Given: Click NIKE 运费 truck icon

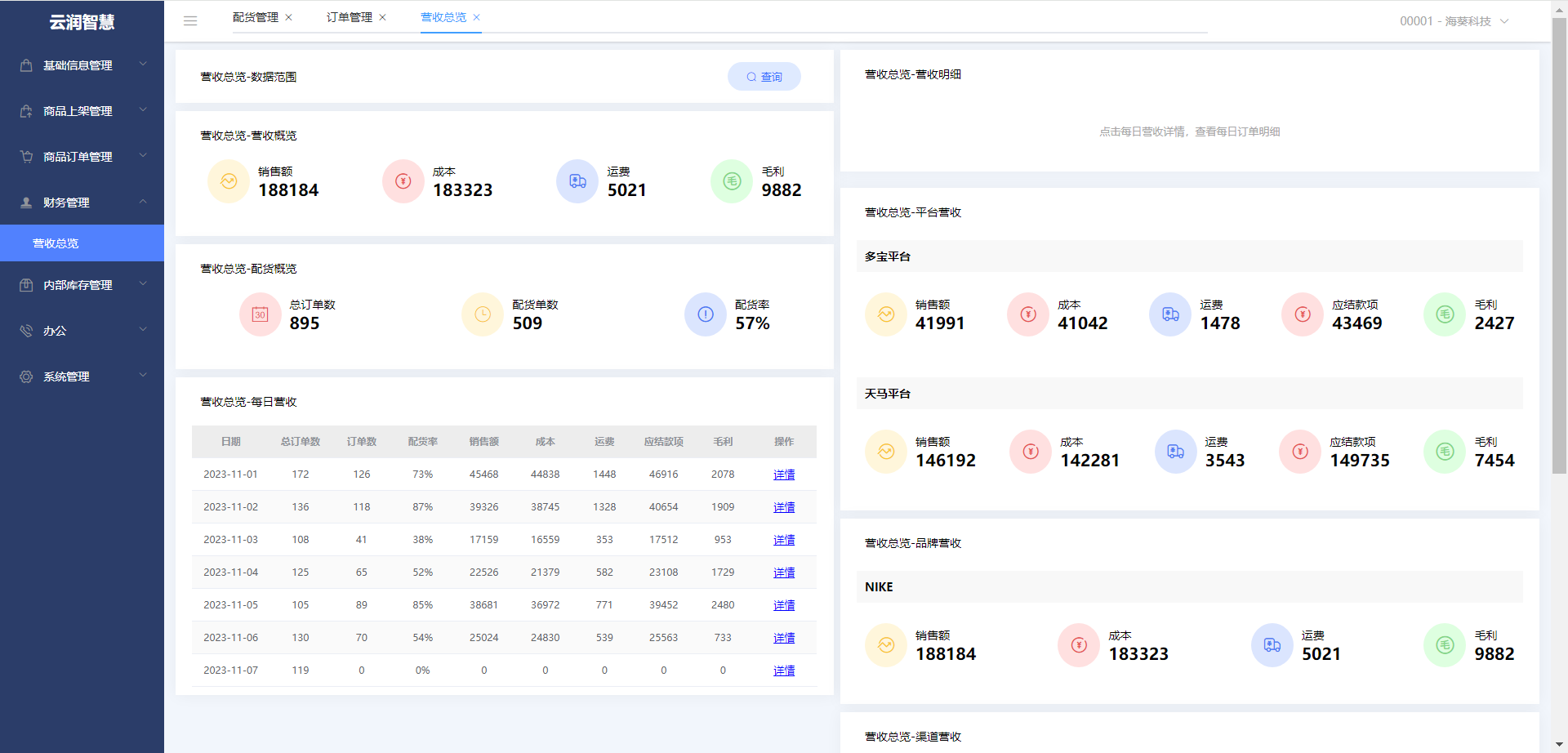Looking at the screenshot, I should 1272,645.
